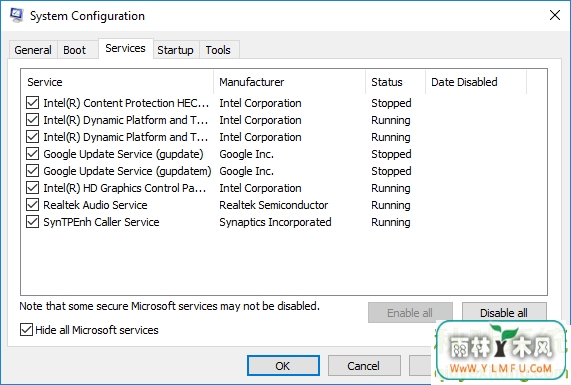The width and height of the screenshot is (571, 385).
Task: Go to the Startup tab
Action: point(176,50)
